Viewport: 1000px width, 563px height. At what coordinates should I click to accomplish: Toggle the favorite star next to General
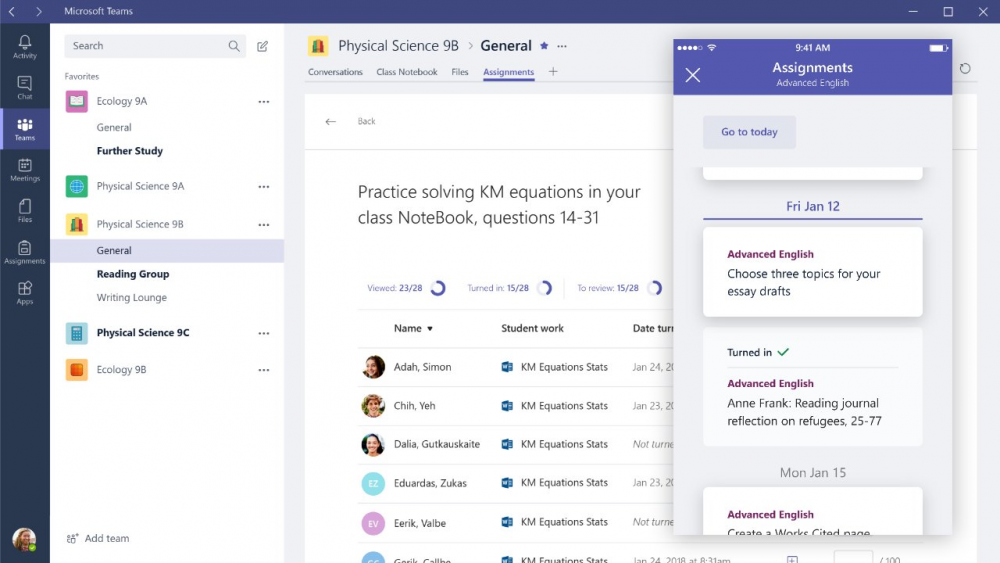point(544,46)
